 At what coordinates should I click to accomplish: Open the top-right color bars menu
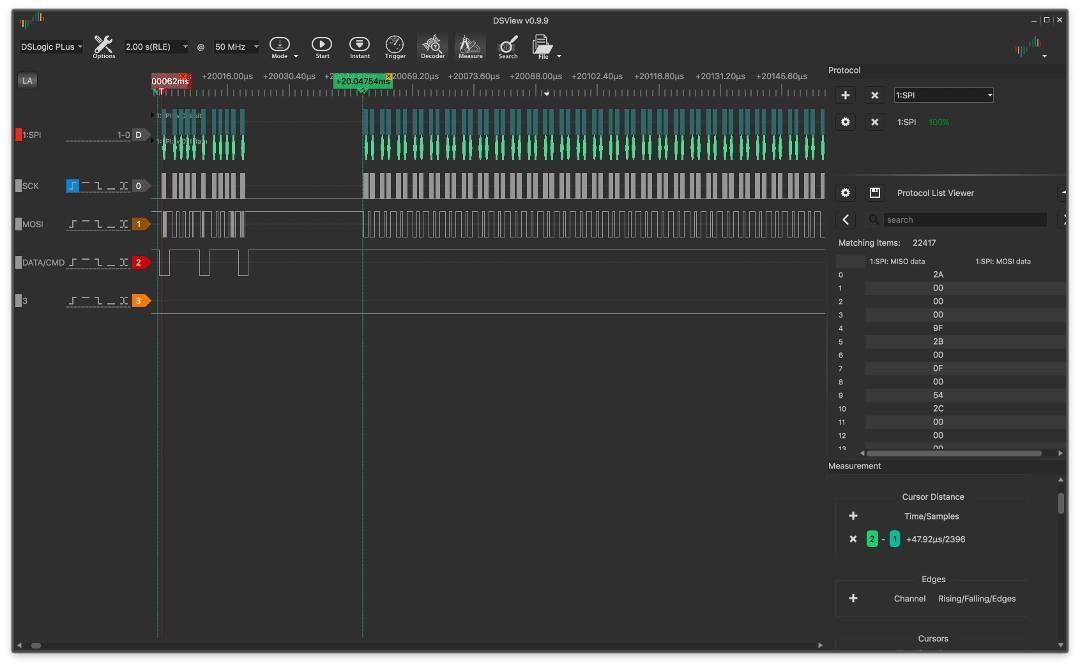[x=1031, y=47]
